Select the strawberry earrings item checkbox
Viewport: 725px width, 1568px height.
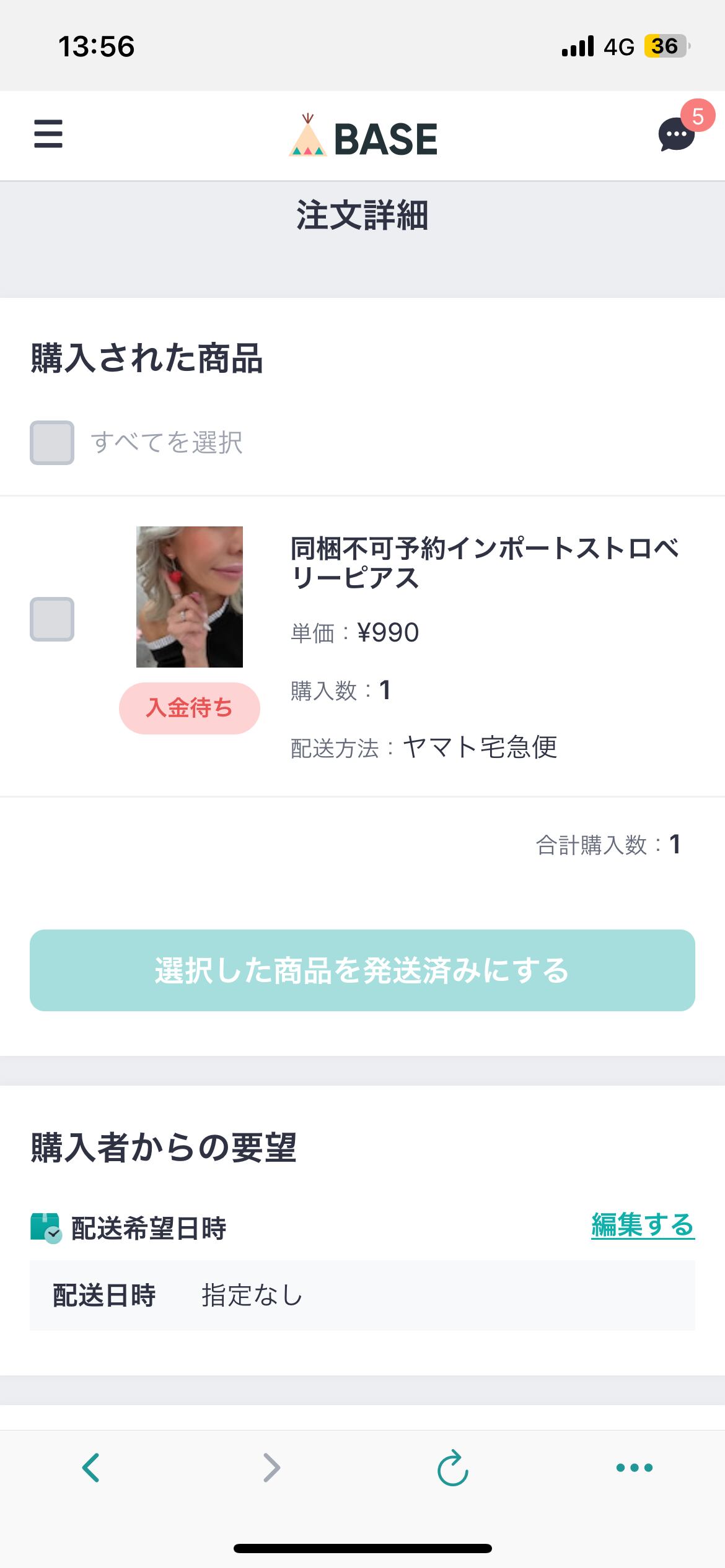(52, 619)
